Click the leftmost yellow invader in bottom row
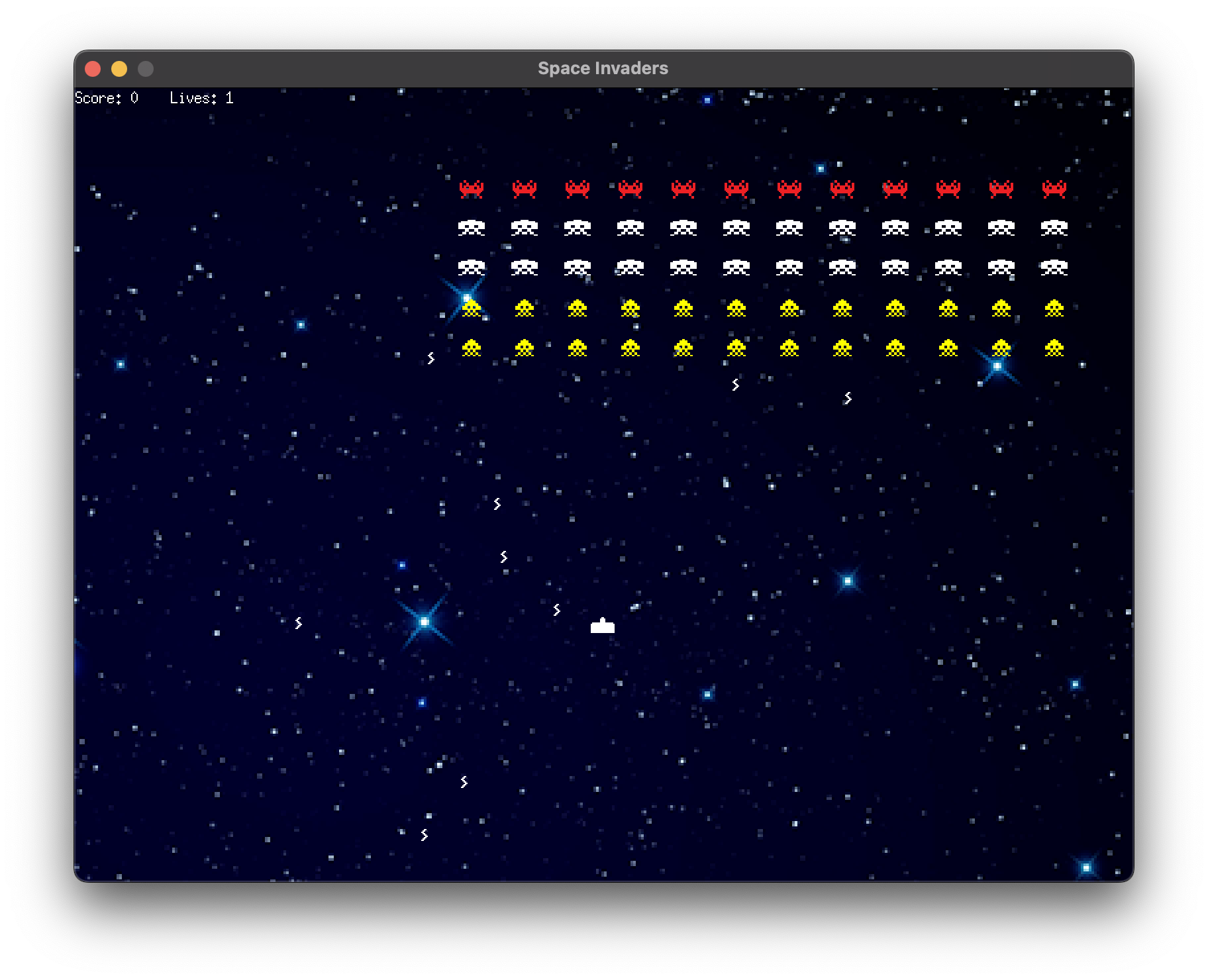 [472, 348]
